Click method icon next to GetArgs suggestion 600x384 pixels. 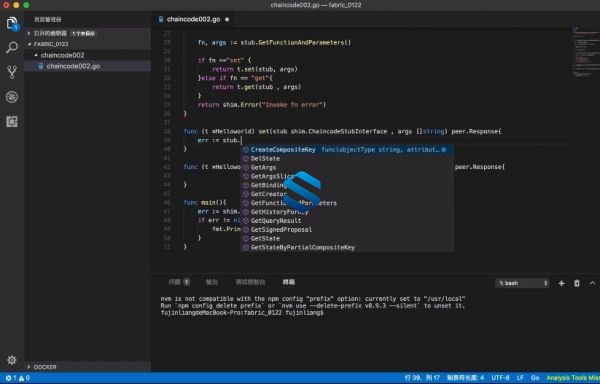pos(246,168)
